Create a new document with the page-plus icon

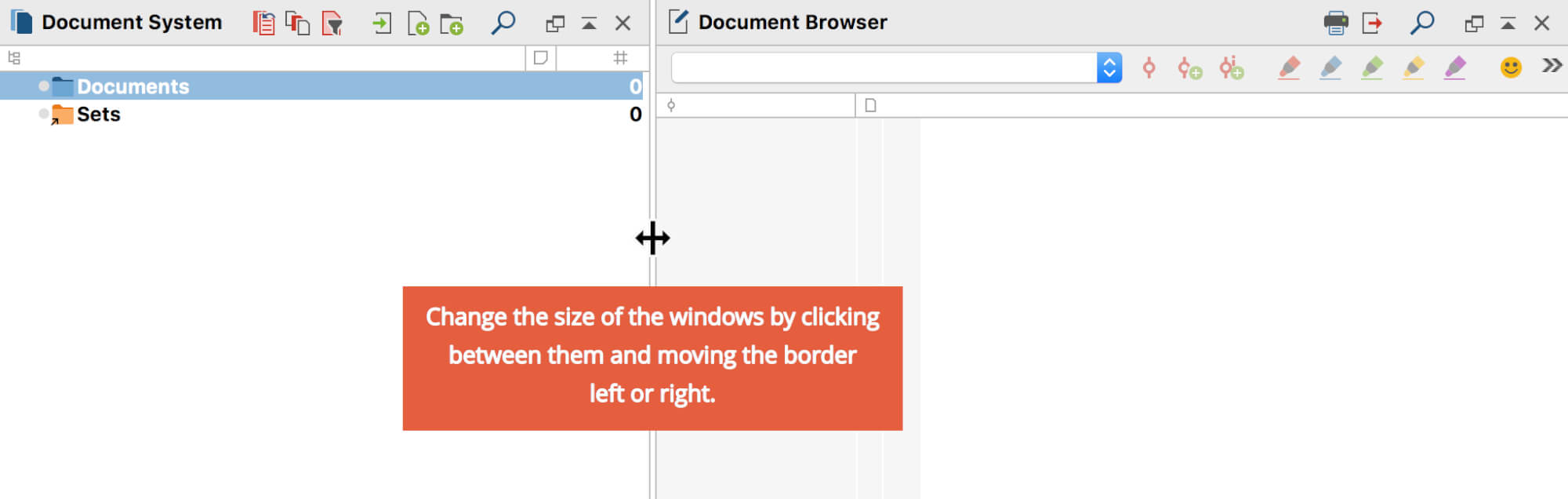click(x=419, y=24)
